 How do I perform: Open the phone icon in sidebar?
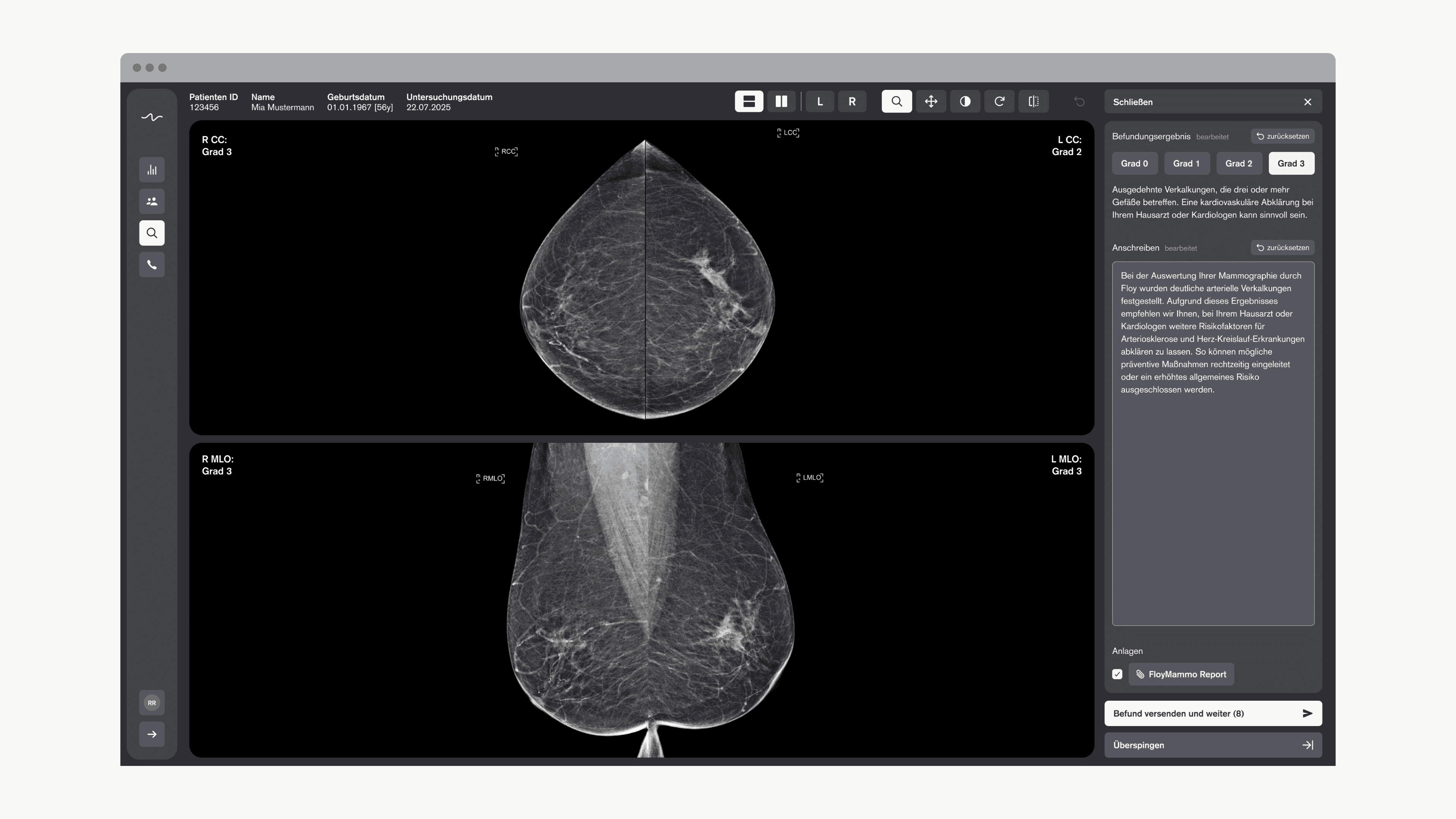(152, 265)
